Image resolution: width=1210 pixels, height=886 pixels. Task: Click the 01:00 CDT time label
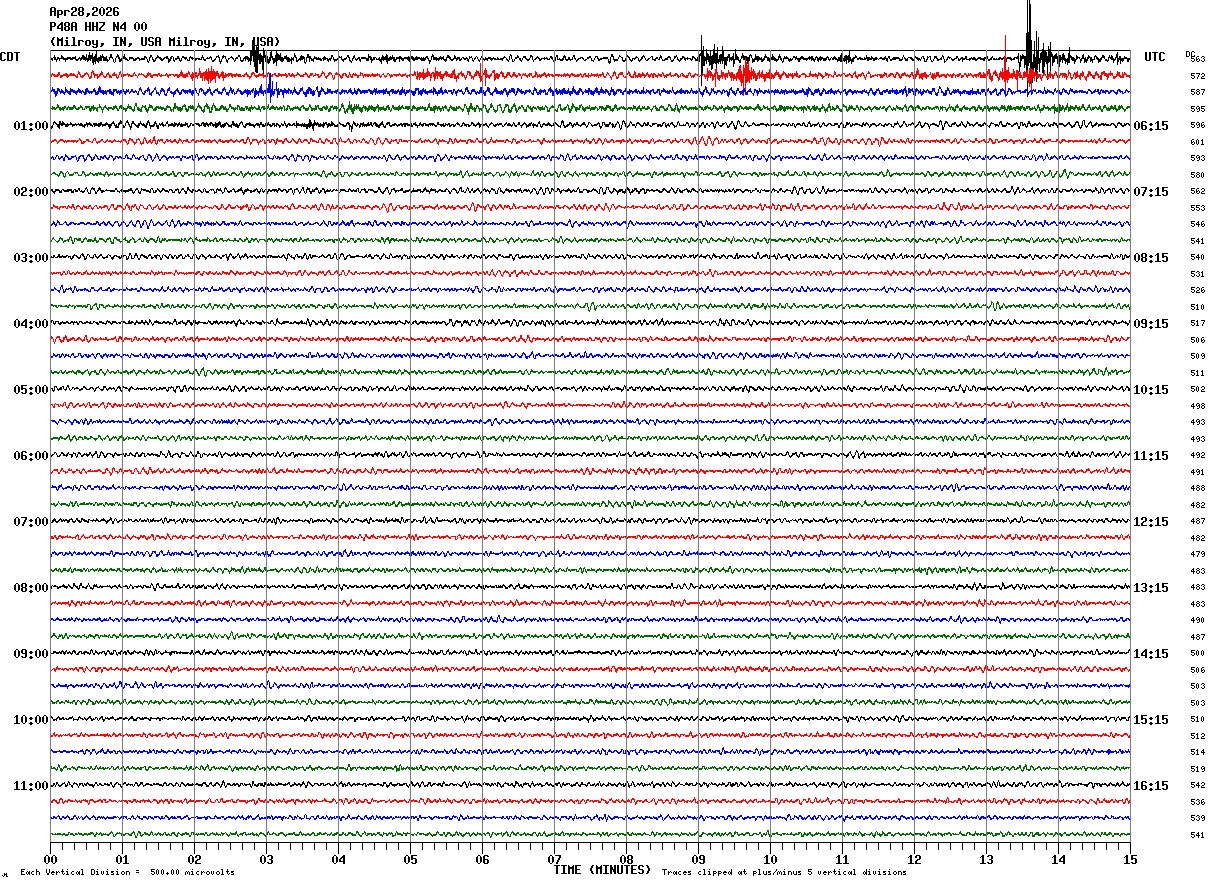pos(30,126)
